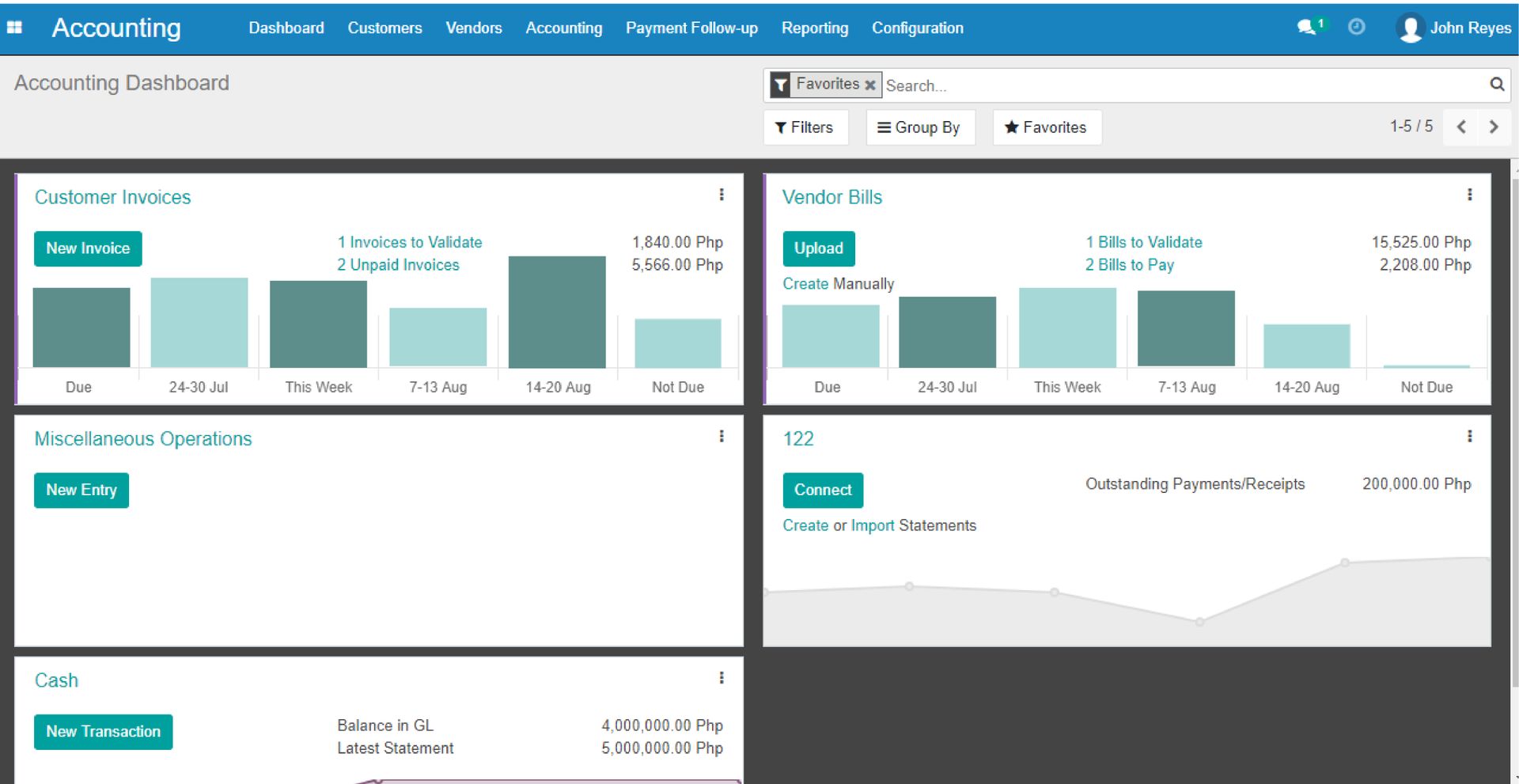Open the conversations chat icon
Viewport: 1519px width, 784px height.
1307,28
